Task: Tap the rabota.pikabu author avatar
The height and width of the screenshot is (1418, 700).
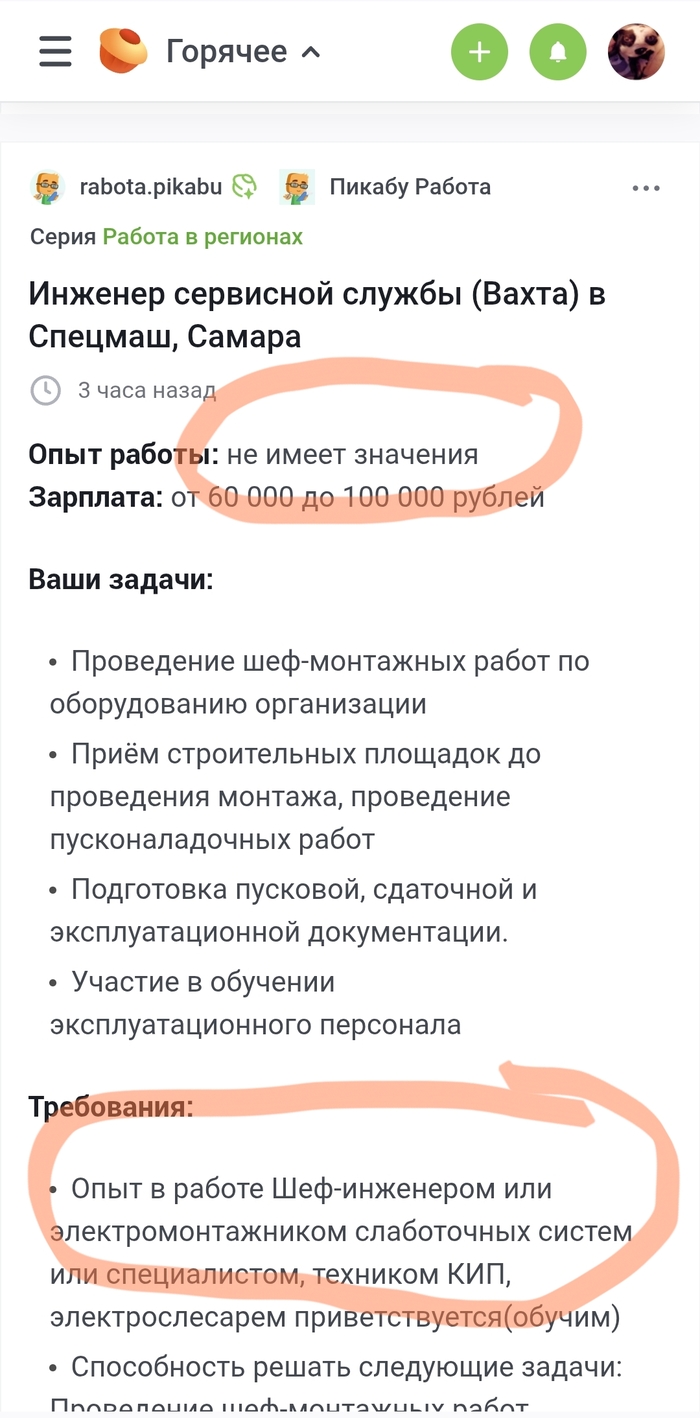Action: (47, 187)
